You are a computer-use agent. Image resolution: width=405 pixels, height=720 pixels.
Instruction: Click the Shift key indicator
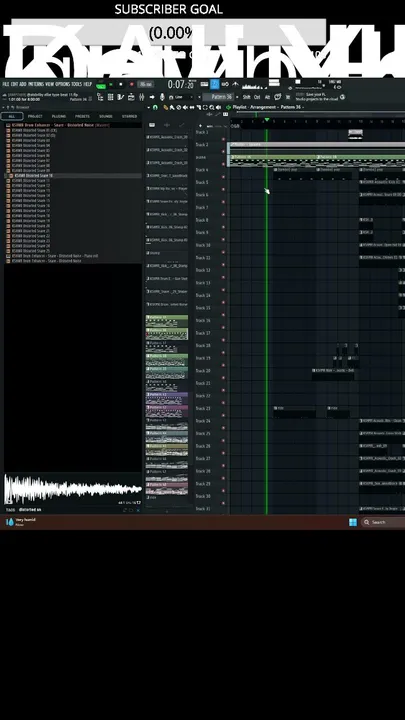[247, 97]
